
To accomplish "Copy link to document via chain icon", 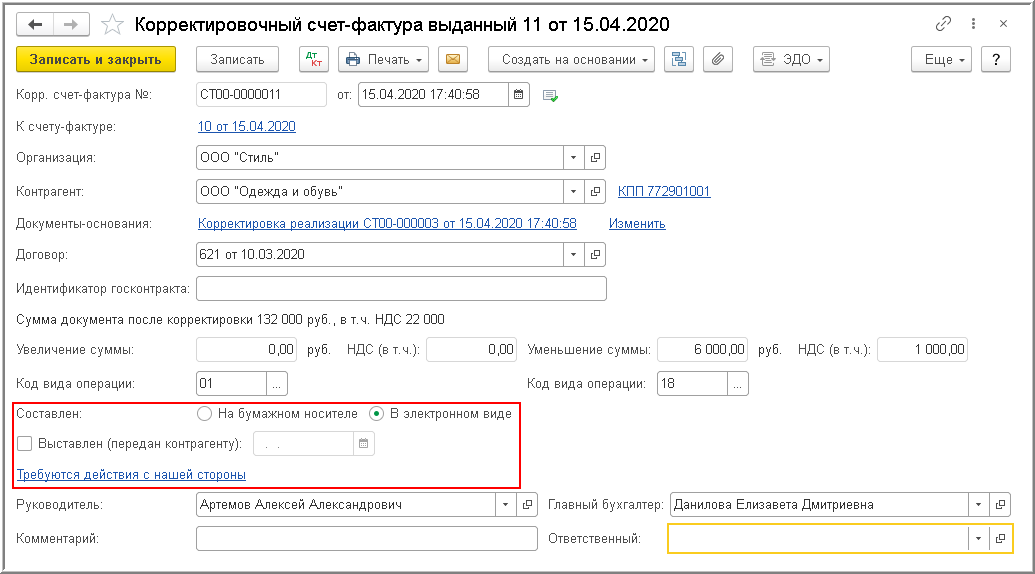I will [x=943, y=24].
